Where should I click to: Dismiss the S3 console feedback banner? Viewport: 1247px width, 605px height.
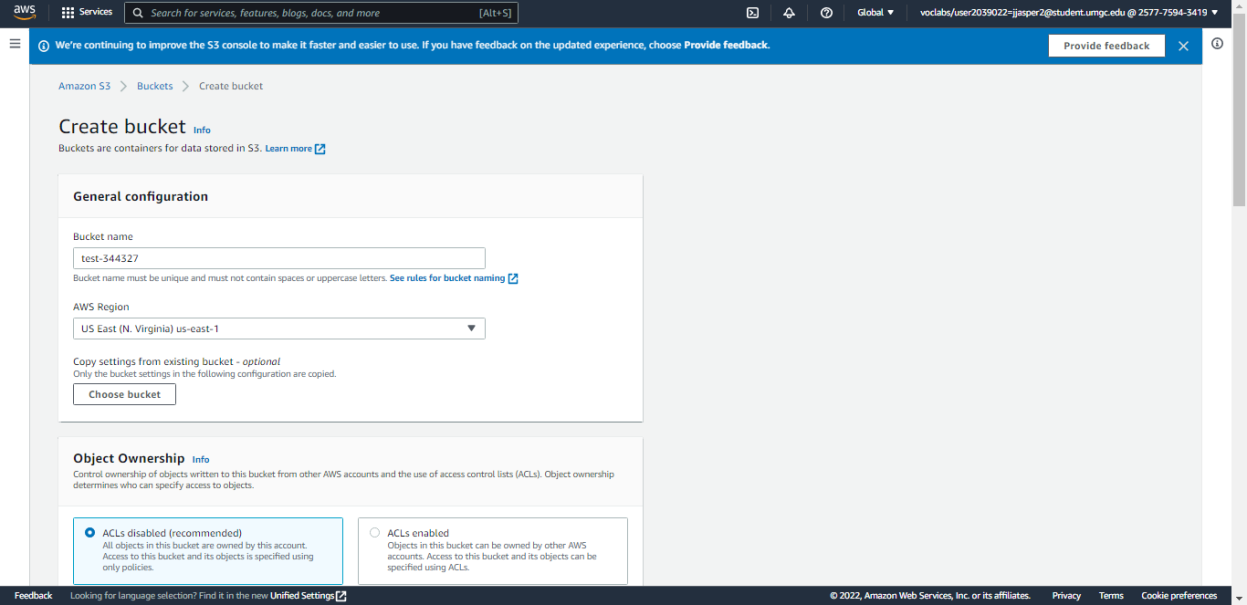click(1183, 46)
